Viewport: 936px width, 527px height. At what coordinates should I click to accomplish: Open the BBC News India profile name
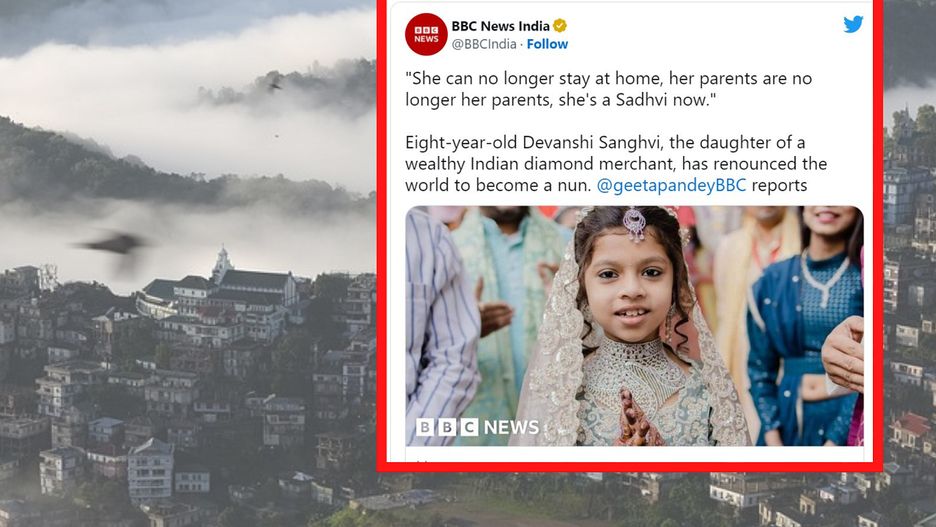click(x=500, y=26)
